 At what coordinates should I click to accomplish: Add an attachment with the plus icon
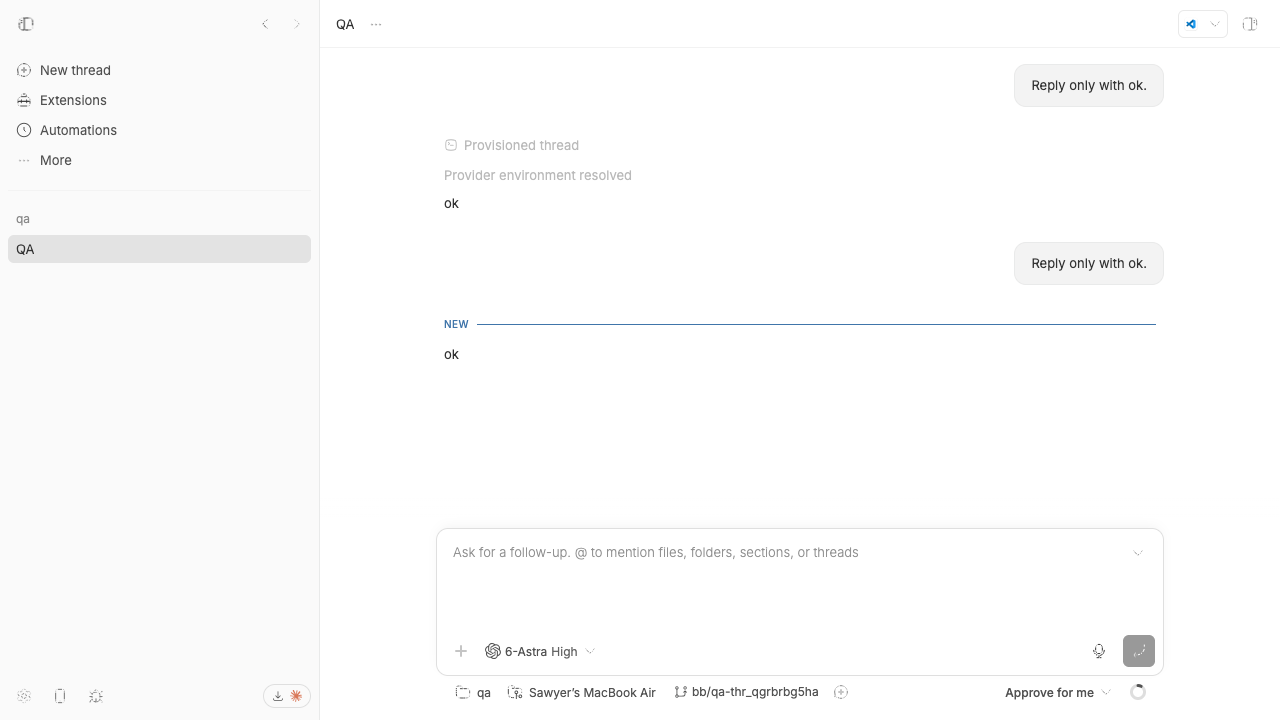click(x=461, y=651)
